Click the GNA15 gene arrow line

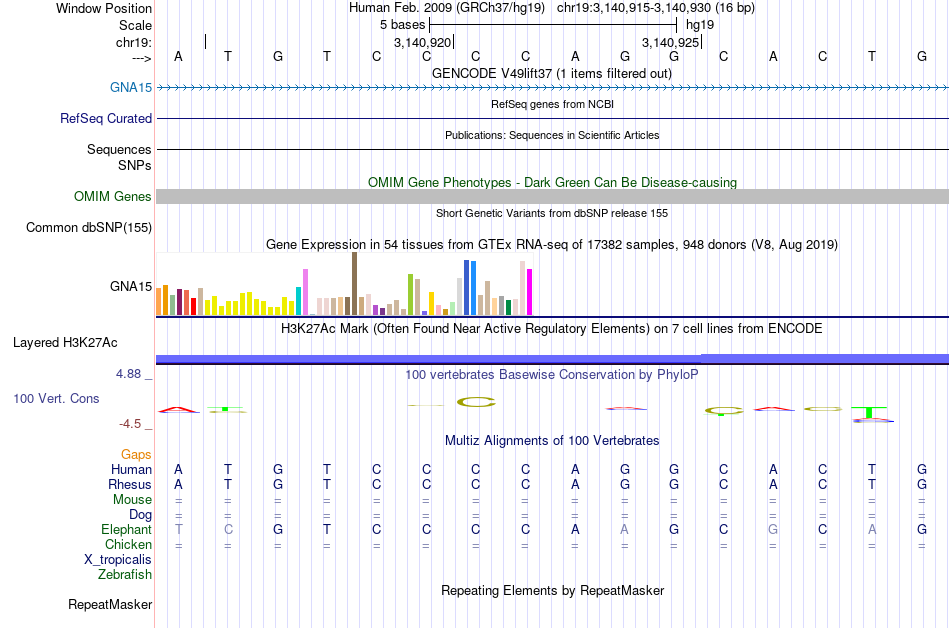[553, 88]
